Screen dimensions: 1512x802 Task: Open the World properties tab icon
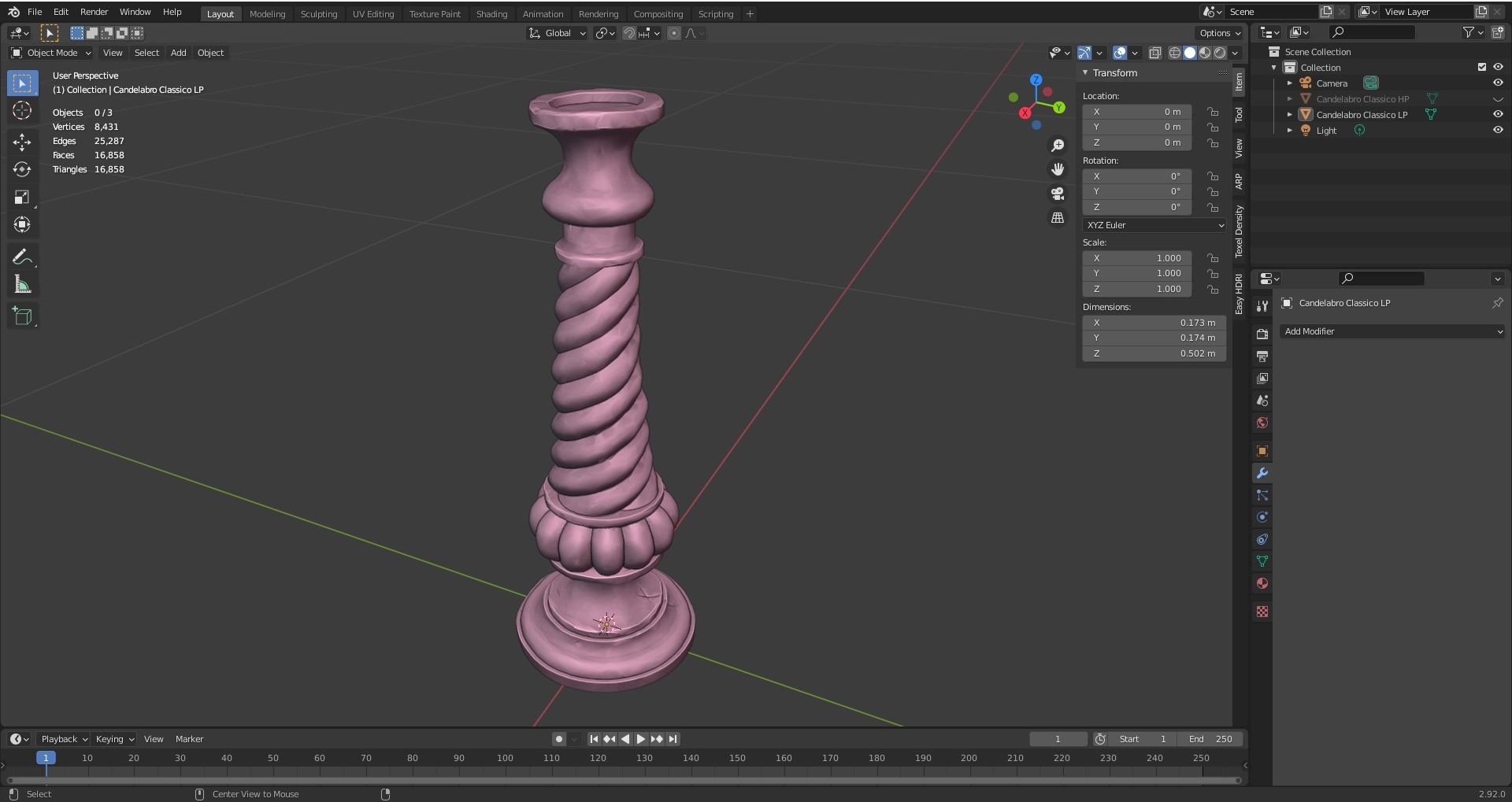1262,423
